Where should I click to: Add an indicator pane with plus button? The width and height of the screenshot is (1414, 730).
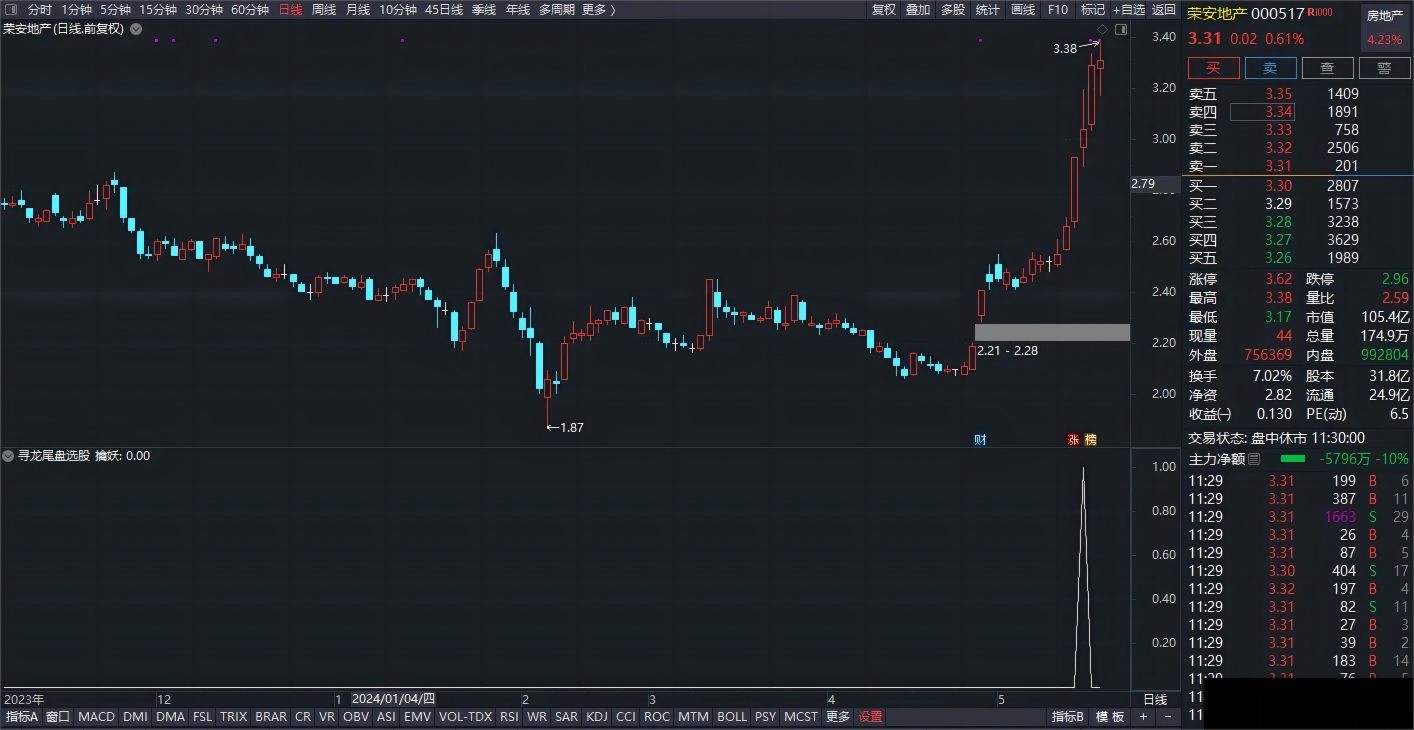coord(1143,716)
